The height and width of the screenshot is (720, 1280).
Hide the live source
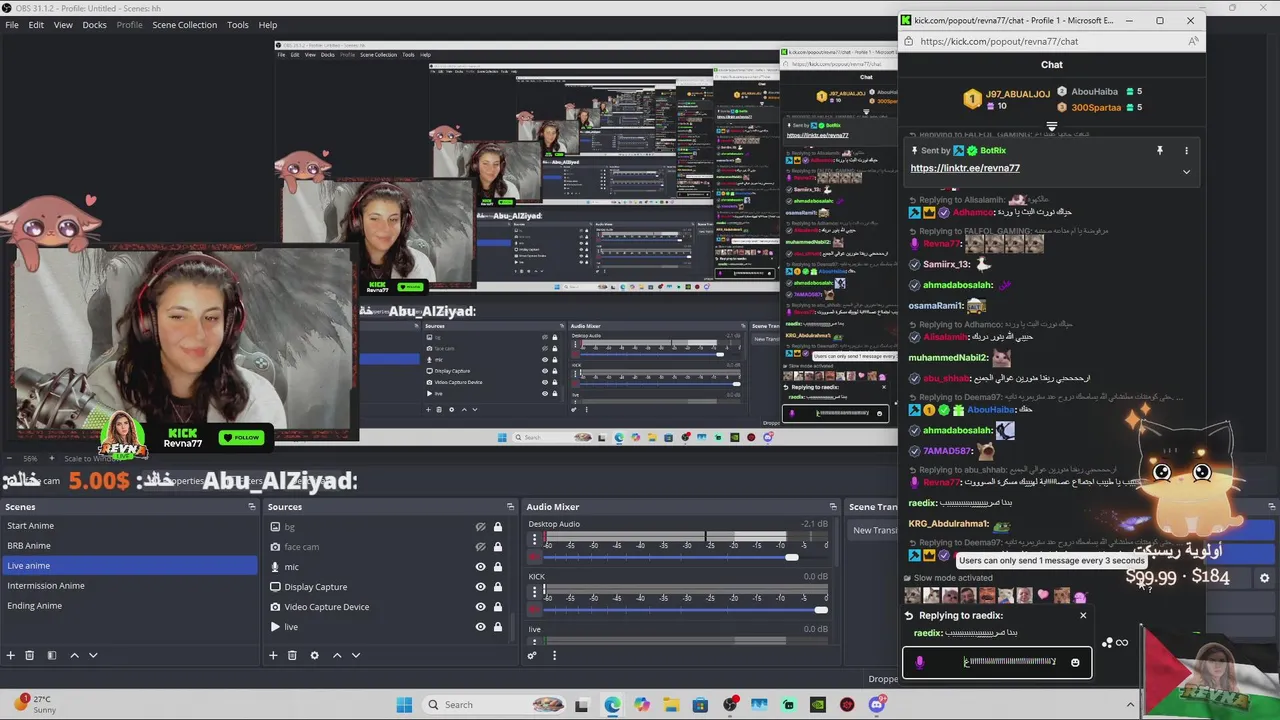coord(481,627)
